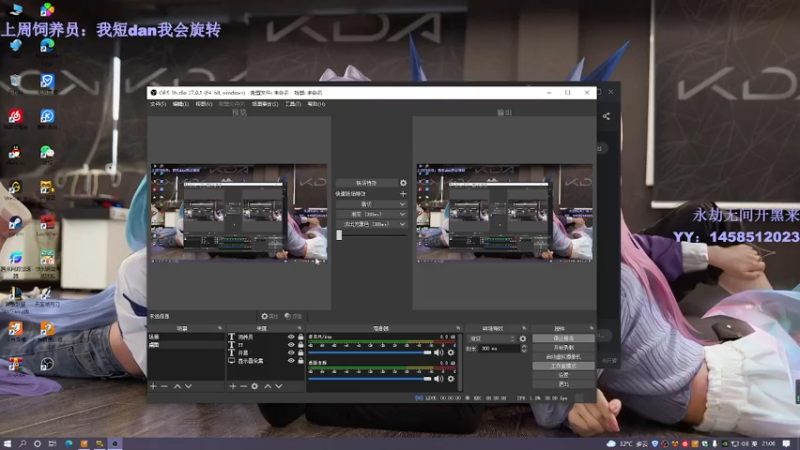Toggle the lock on the second text source

coord(301,345)
